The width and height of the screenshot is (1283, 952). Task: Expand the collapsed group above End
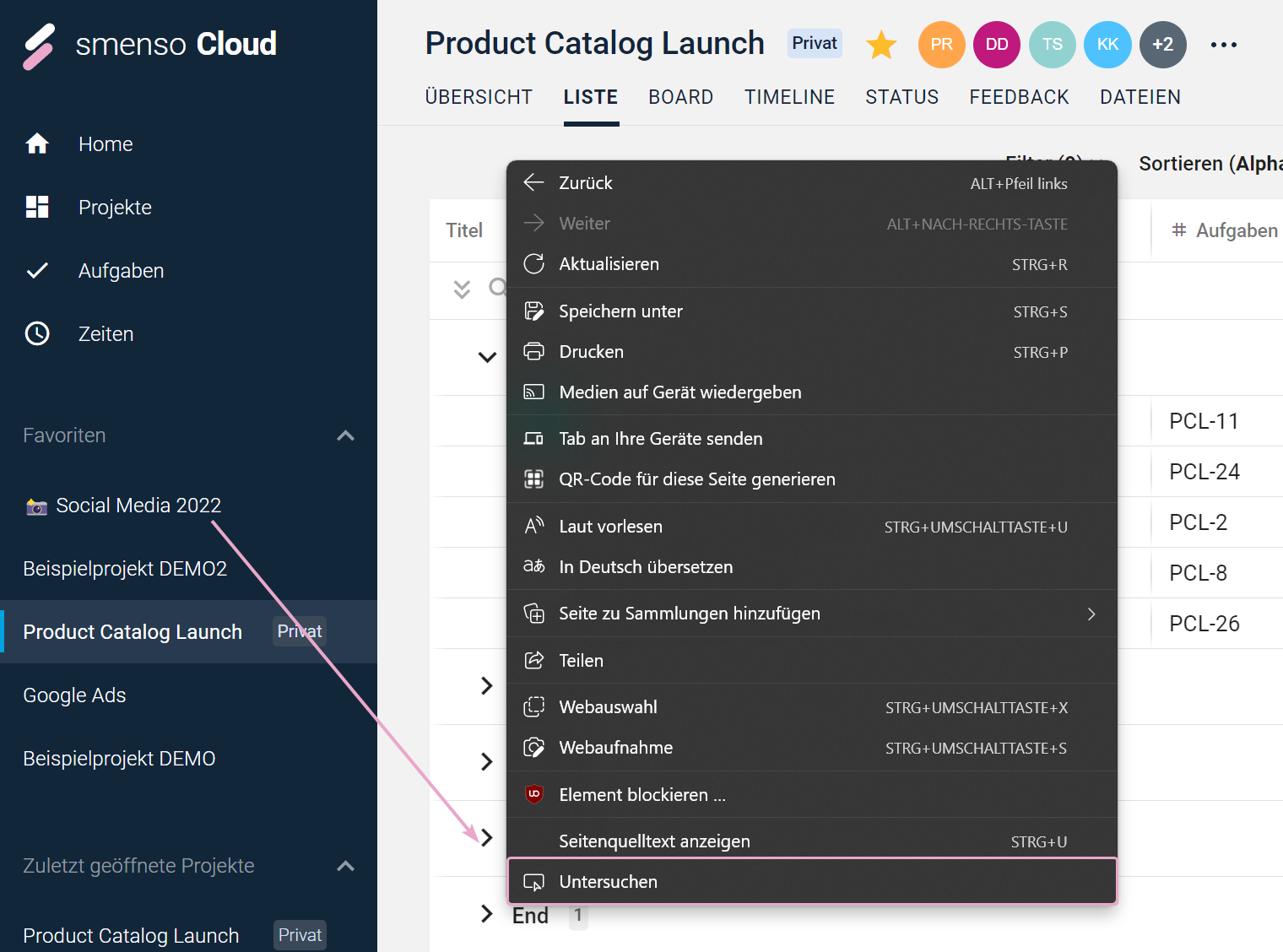point(486,837)
